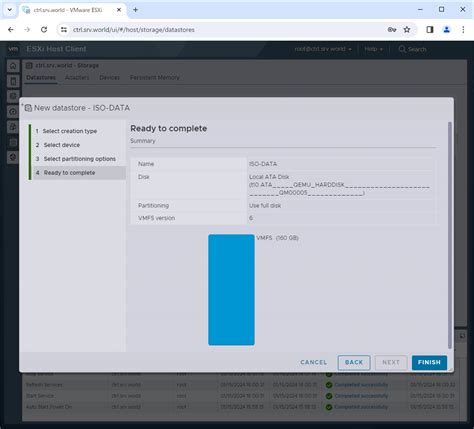This screenshot has height=429, width=474.
Task: Click the Auto Start Power On task row
Action: click(240, 407)
